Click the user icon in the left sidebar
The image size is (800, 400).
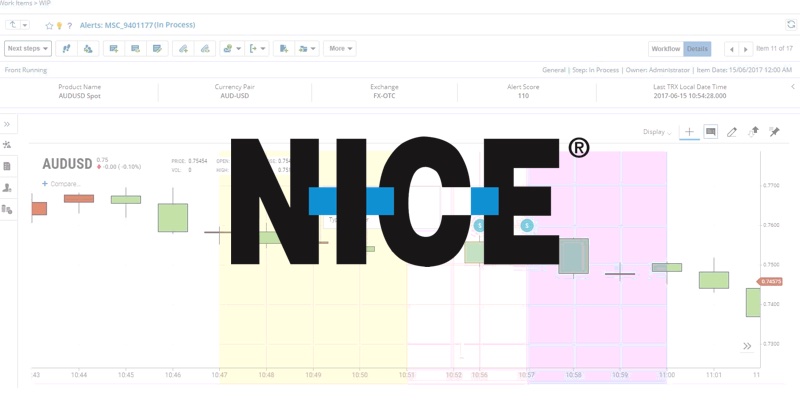pos(8,187)
